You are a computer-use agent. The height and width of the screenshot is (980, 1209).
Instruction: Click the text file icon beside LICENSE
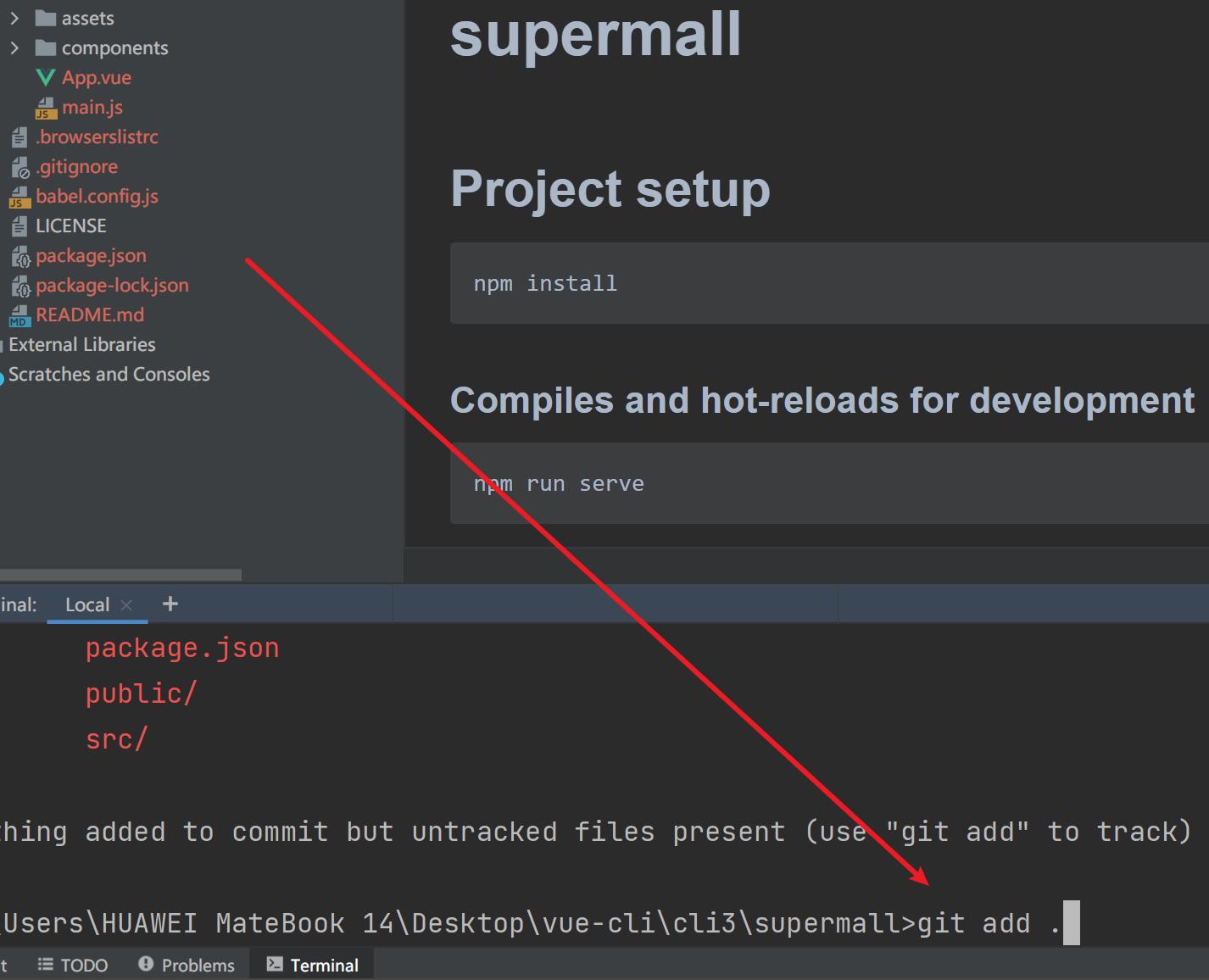click(19, 226)
